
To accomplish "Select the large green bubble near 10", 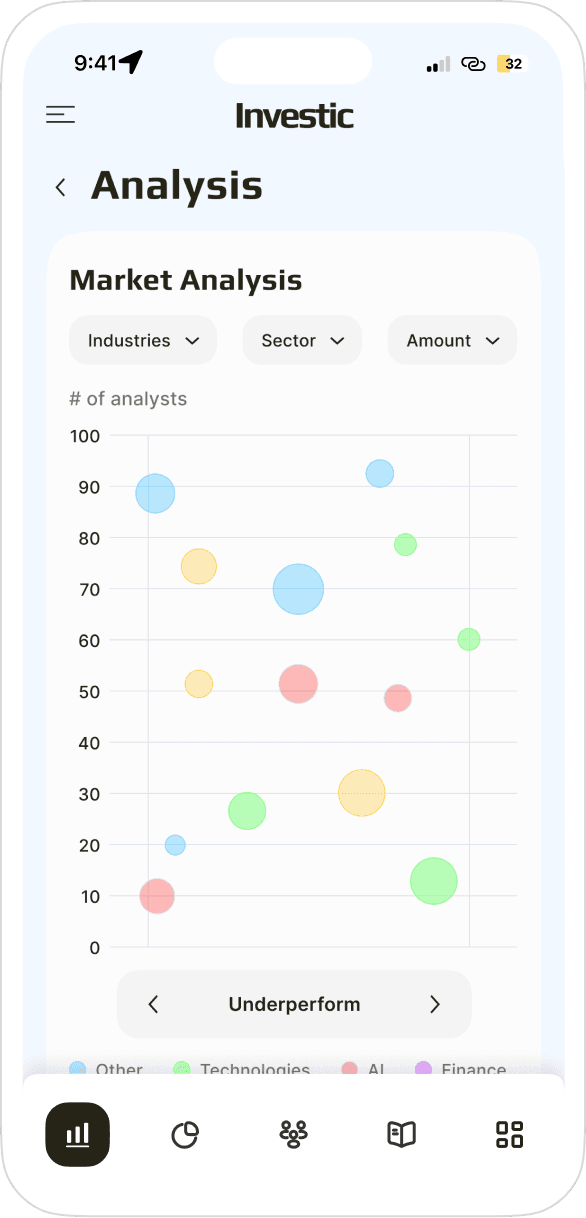I will (434, 881).
